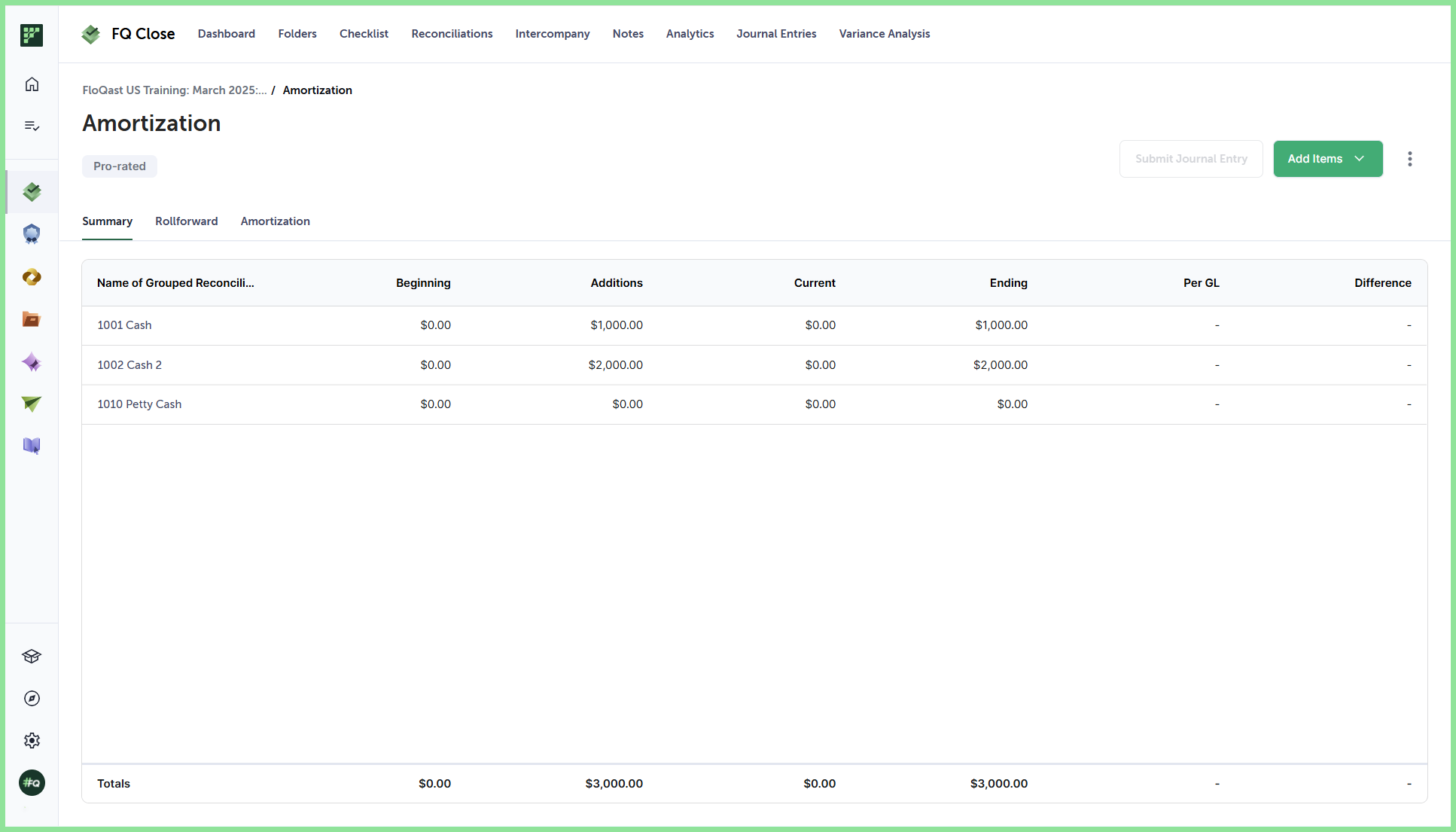Click the $0.00 Ending value for 1010 Petty Cash

point(1013,404)
